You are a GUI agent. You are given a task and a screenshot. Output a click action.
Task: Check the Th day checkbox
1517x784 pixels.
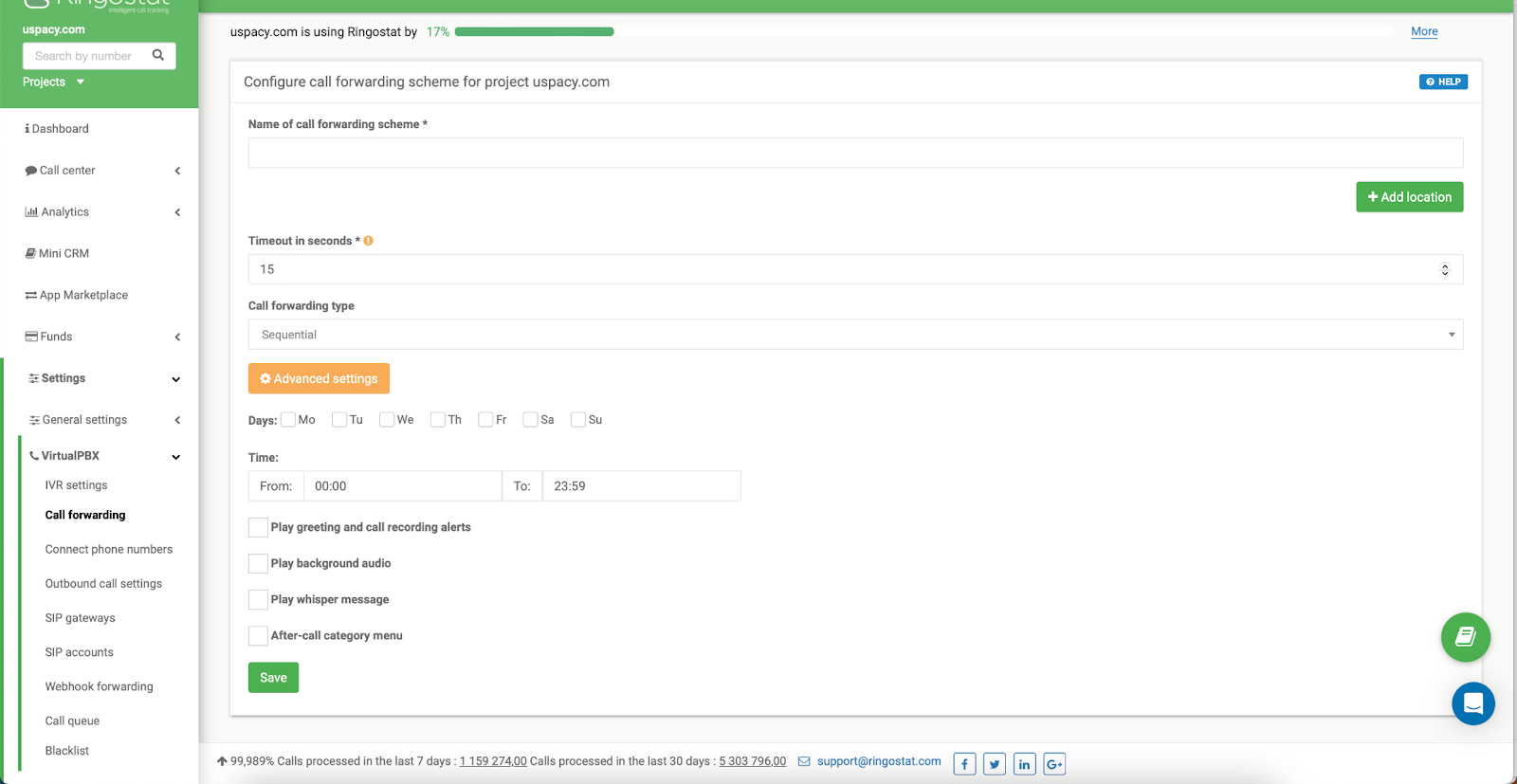click(438, 420)
